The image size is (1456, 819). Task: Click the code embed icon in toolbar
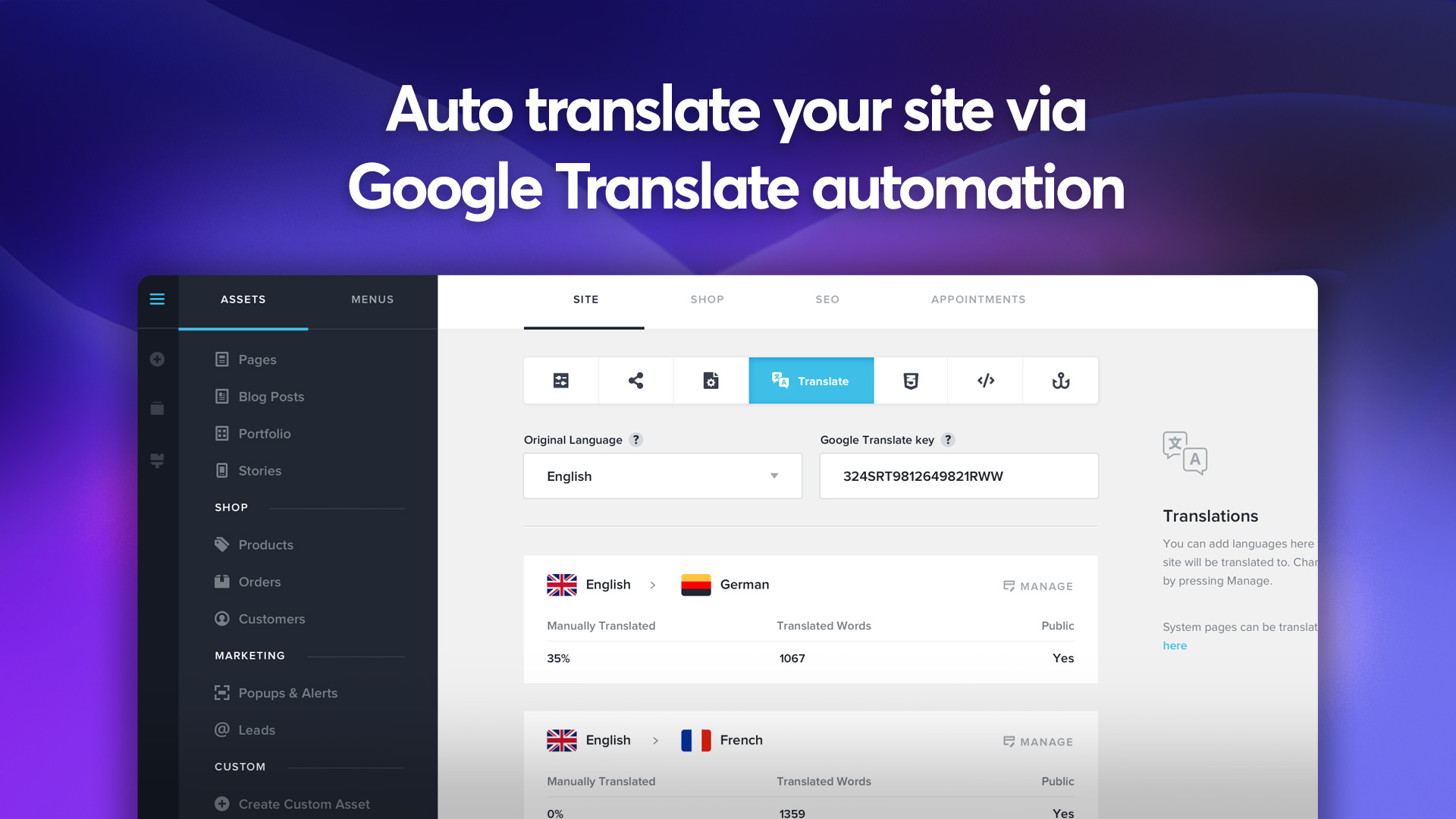click(985, 380)
